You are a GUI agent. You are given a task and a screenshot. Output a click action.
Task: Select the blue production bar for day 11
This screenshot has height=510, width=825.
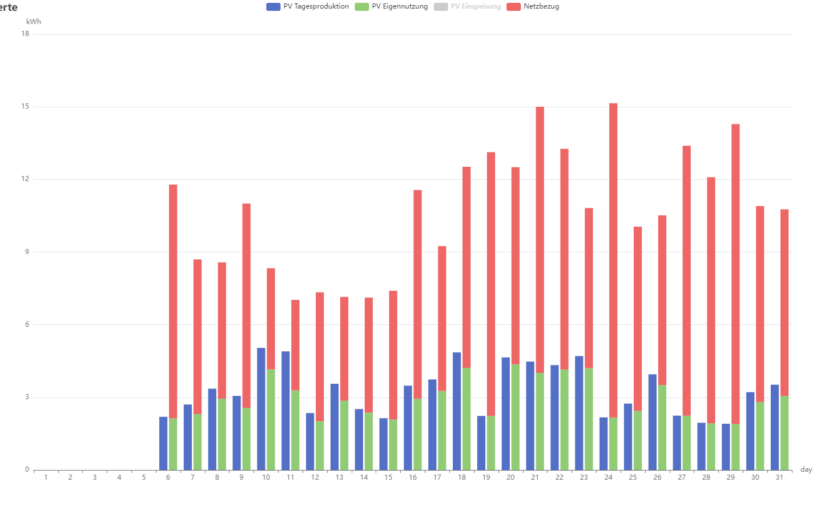coord(285,411)
